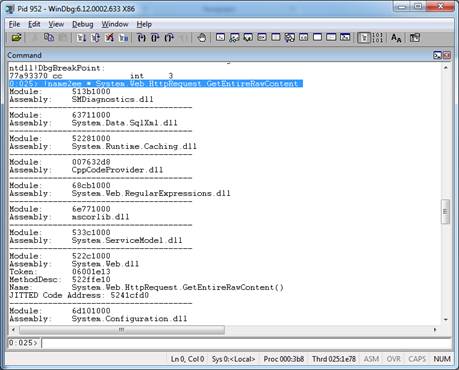The image size is (459, 370).
Task: Click the MethodDesc value 522ffe10
Action: [91, 280]
